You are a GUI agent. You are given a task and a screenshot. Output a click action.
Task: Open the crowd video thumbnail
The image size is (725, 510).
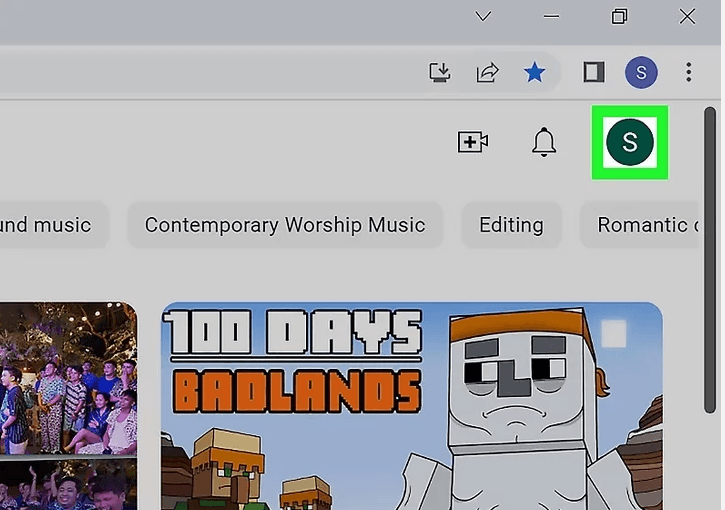pyautogui.click(x=68, y=406)
